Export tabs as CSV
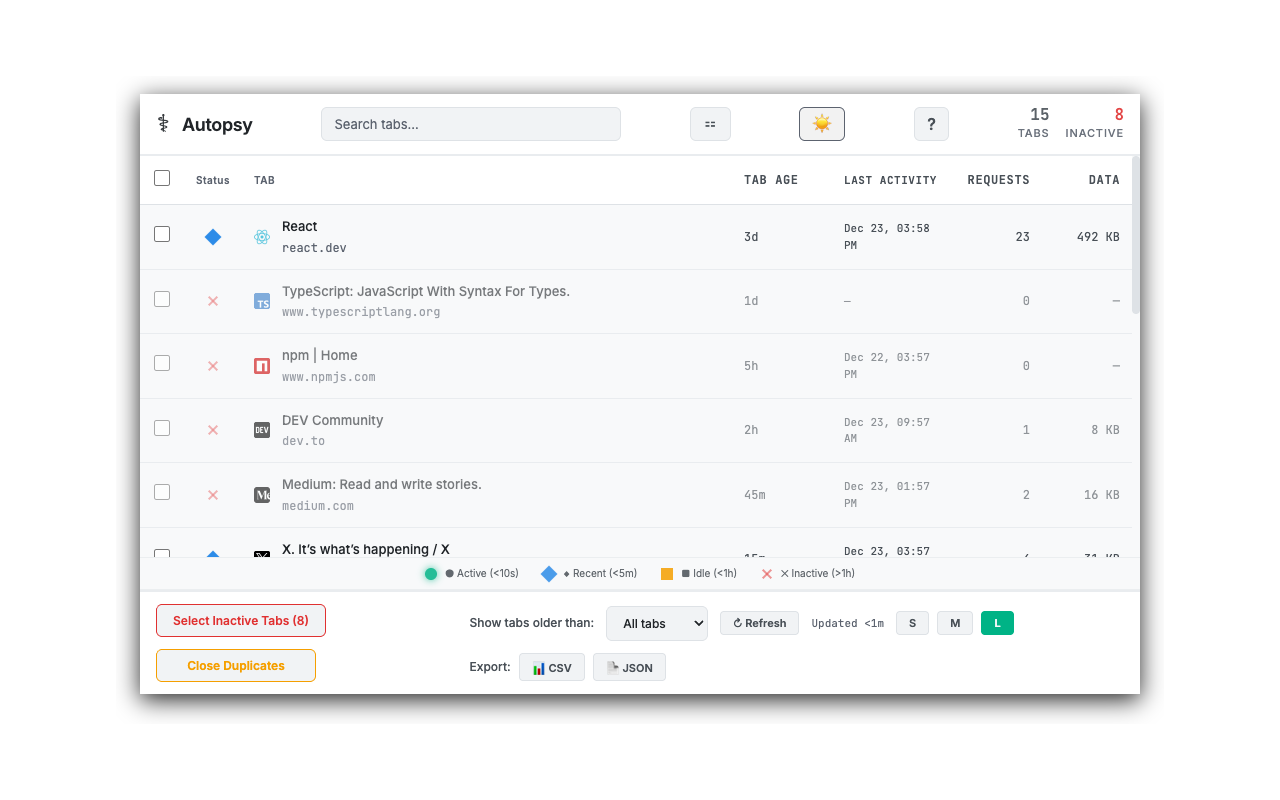 tap(551, 667)
